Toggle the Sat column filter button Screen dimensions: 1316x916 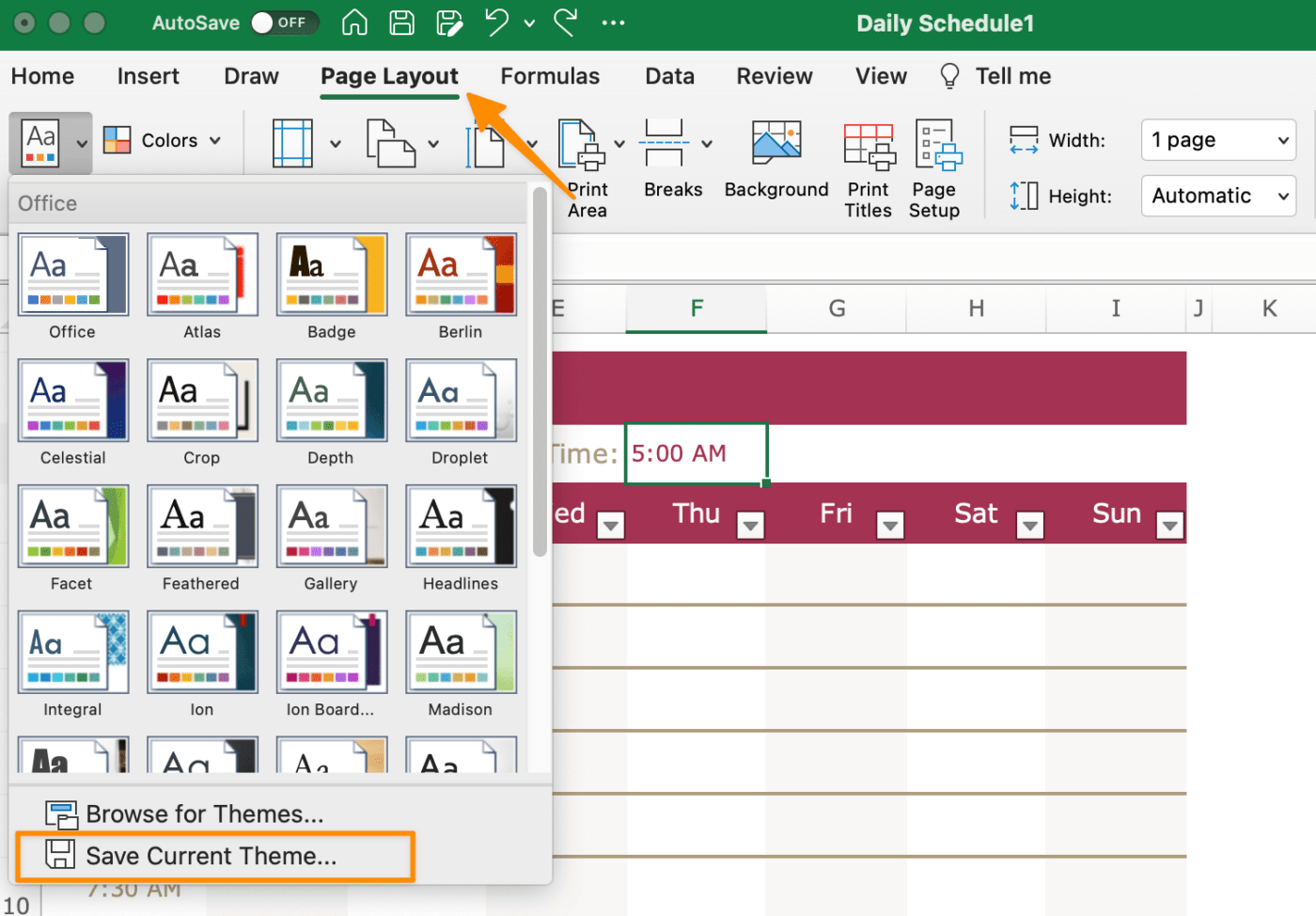(x=1030, y=525)
